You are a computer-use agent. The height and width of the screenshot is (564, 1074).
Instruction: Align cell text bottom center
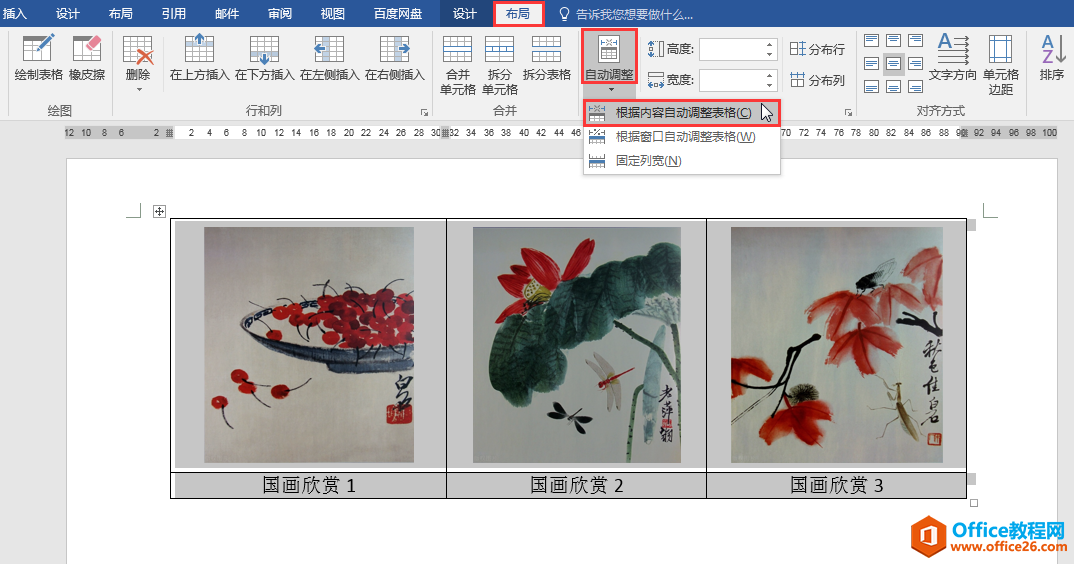tap(893, 86)
